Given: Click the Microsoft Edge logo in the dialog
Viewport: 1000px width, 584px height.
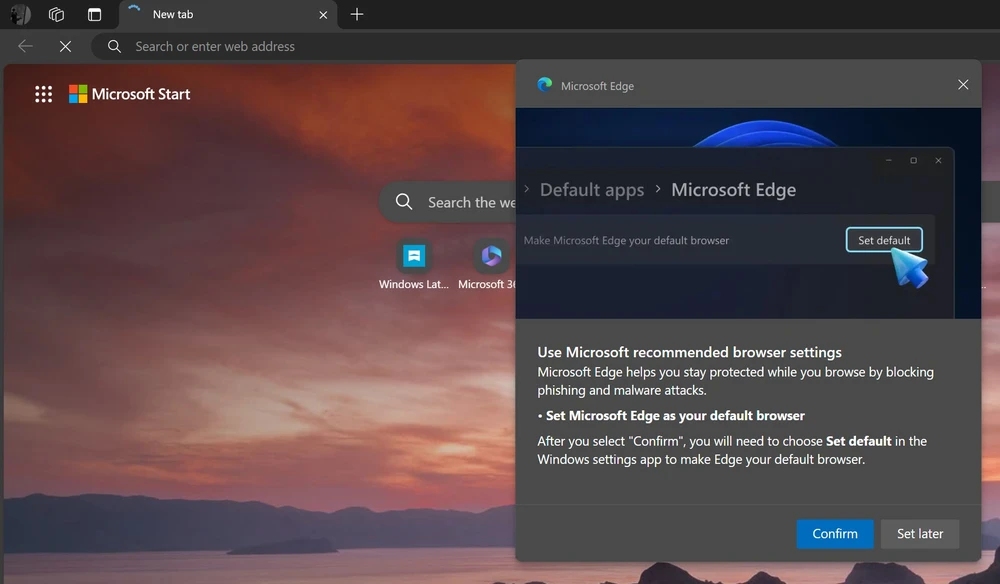Looking at the screenshot, I should pyautogui.click(x=544, y=85).
